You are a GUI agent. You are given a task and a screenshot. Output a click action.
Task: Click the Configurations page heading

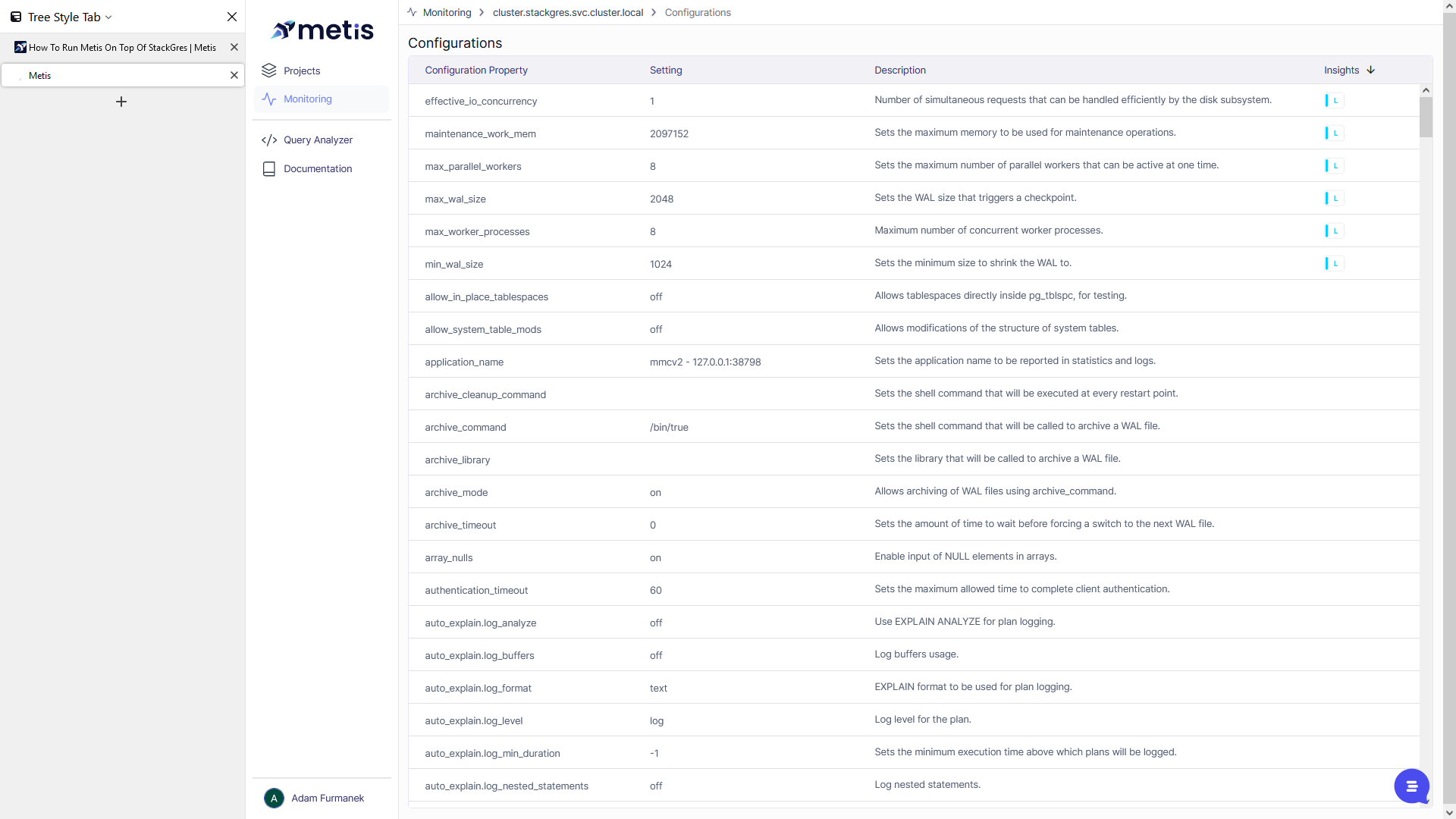point(455,43)
